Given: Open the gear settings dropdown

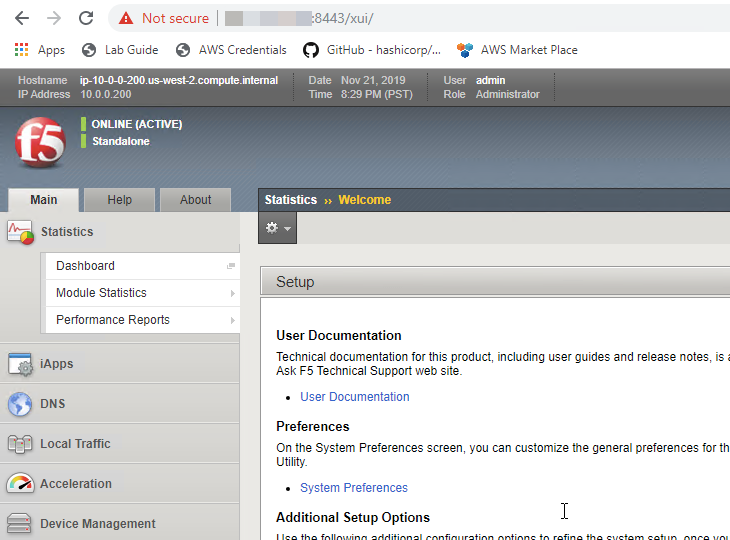Looking at the screenshot, I should [x=277, y=228].
